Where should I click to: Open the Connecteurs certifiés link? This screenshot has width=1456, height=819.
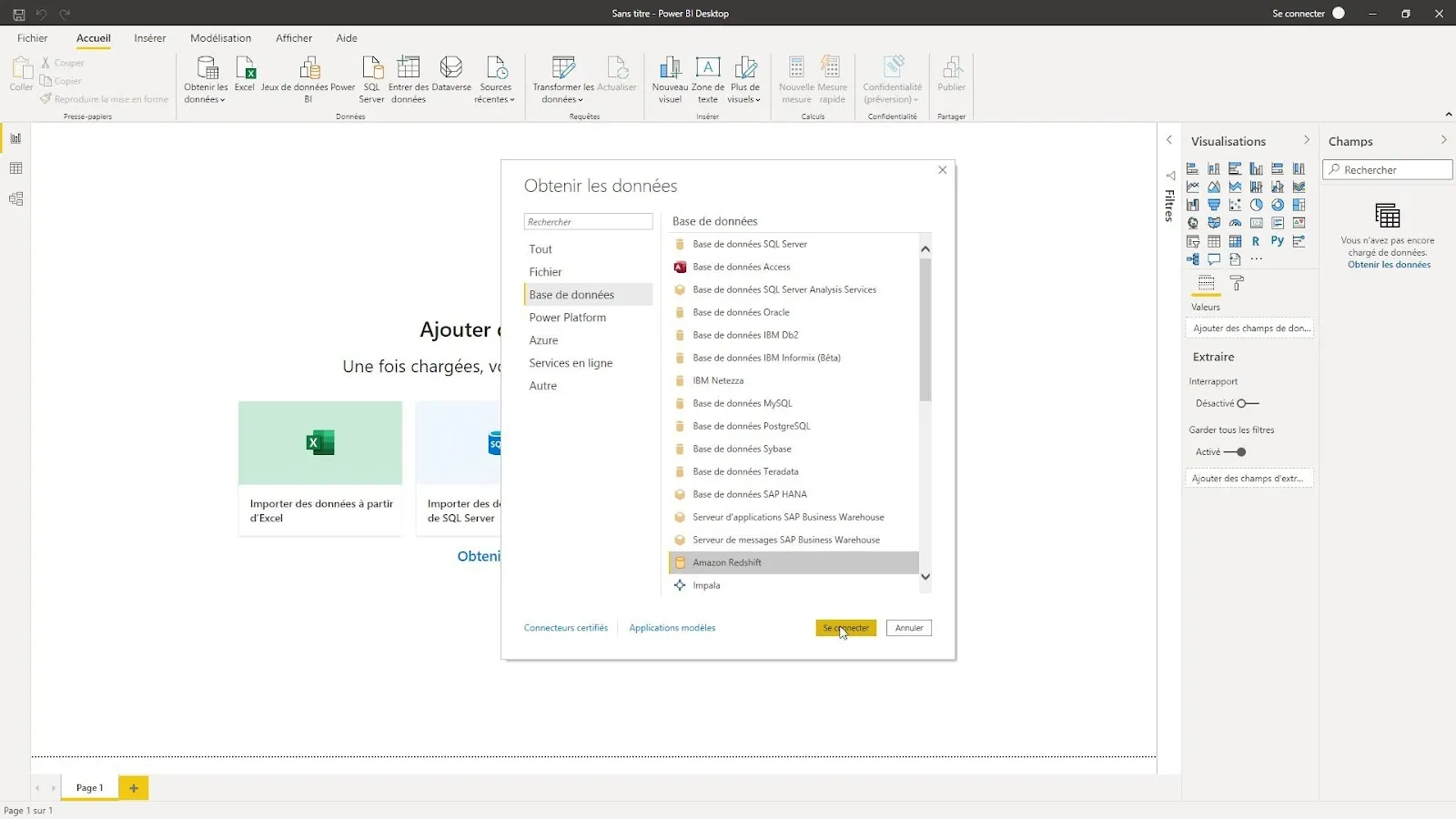(x=566, y=628)
